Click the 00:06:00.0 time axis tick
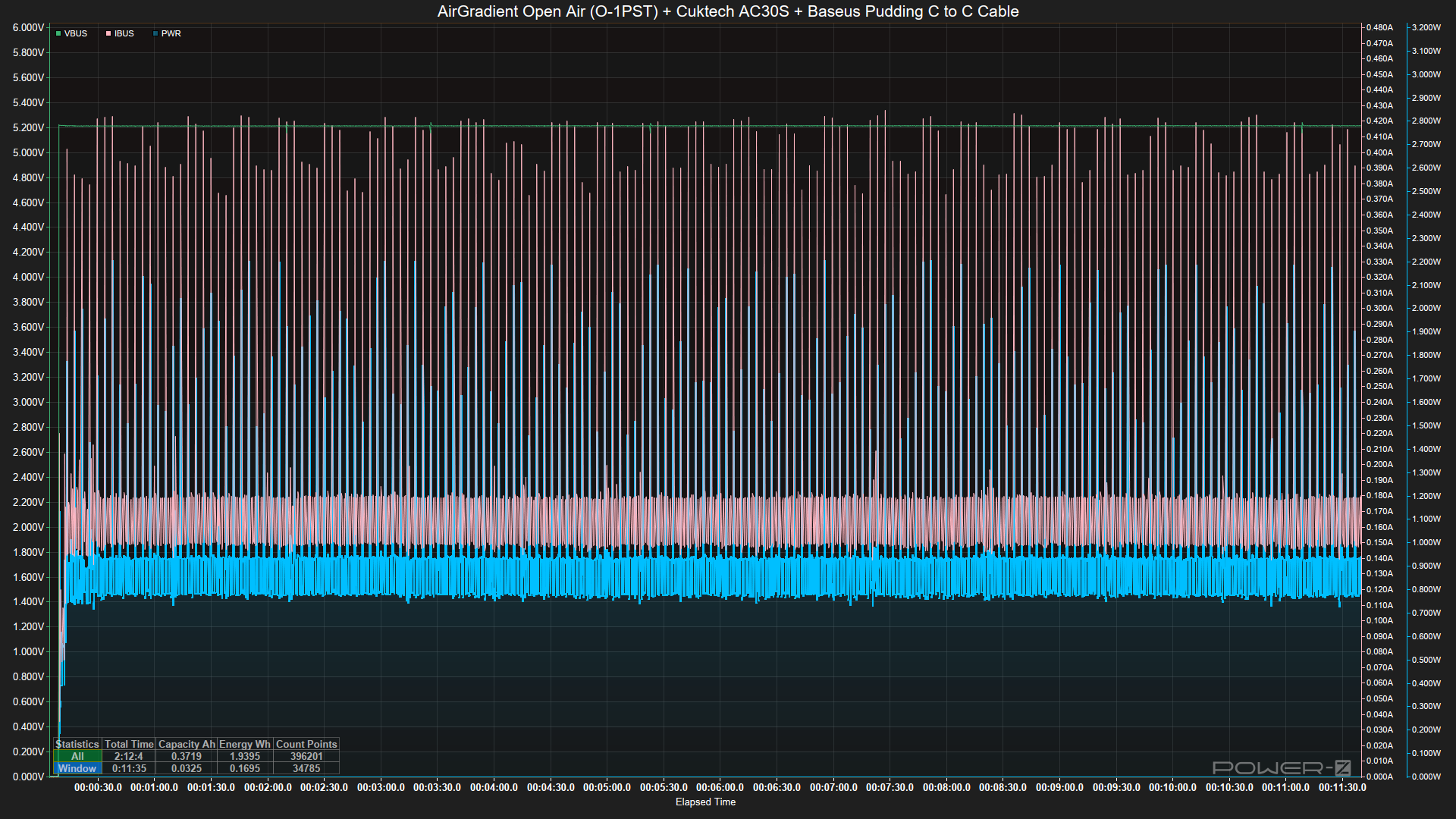1456x819 pixels. [x=720, y=787]
